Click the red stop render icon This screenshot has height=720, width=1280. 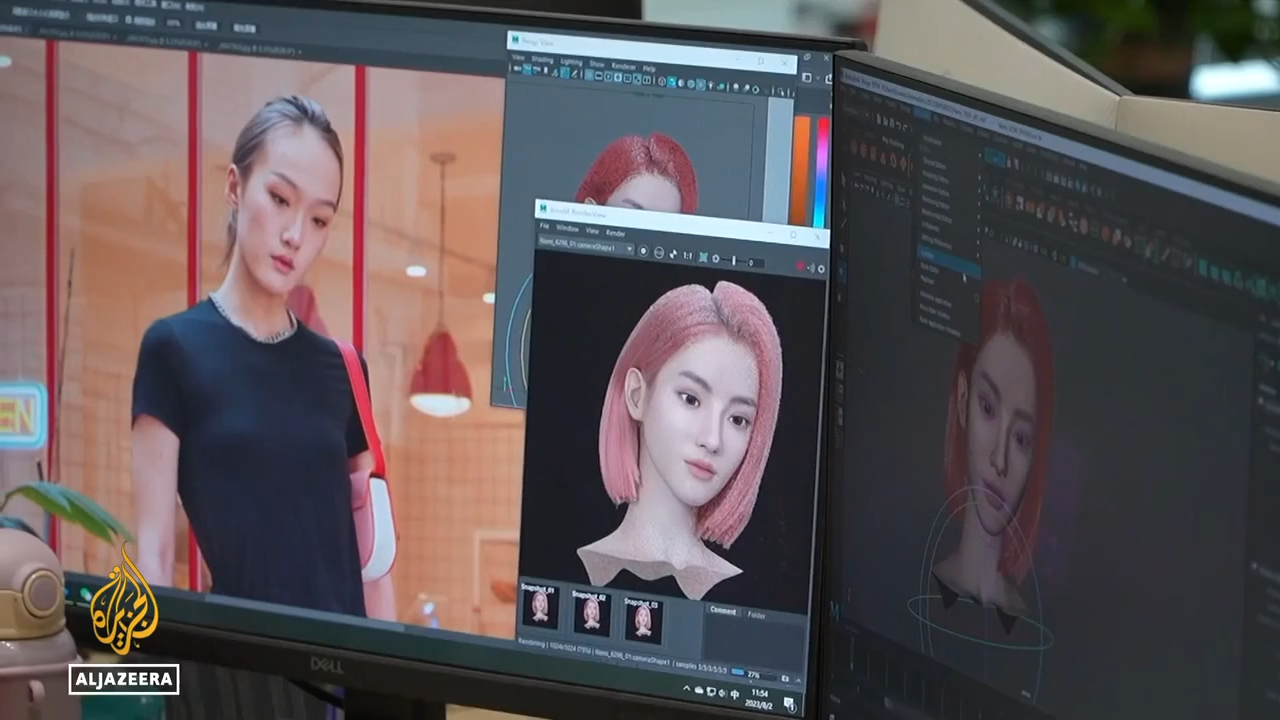pyautogui.click(x=800, y=267)
